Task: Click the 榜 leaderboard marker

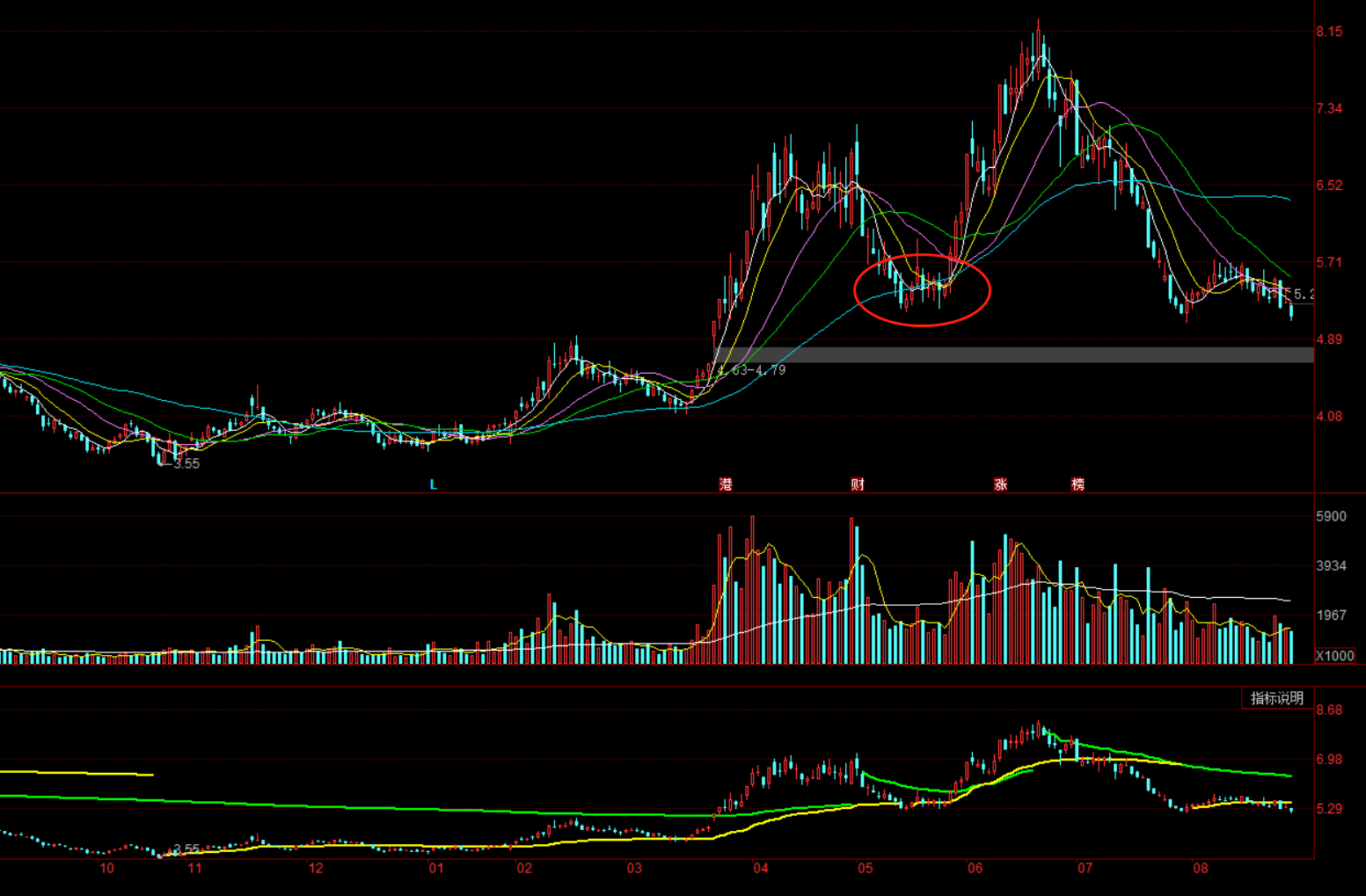Action: pos(1077,484)
